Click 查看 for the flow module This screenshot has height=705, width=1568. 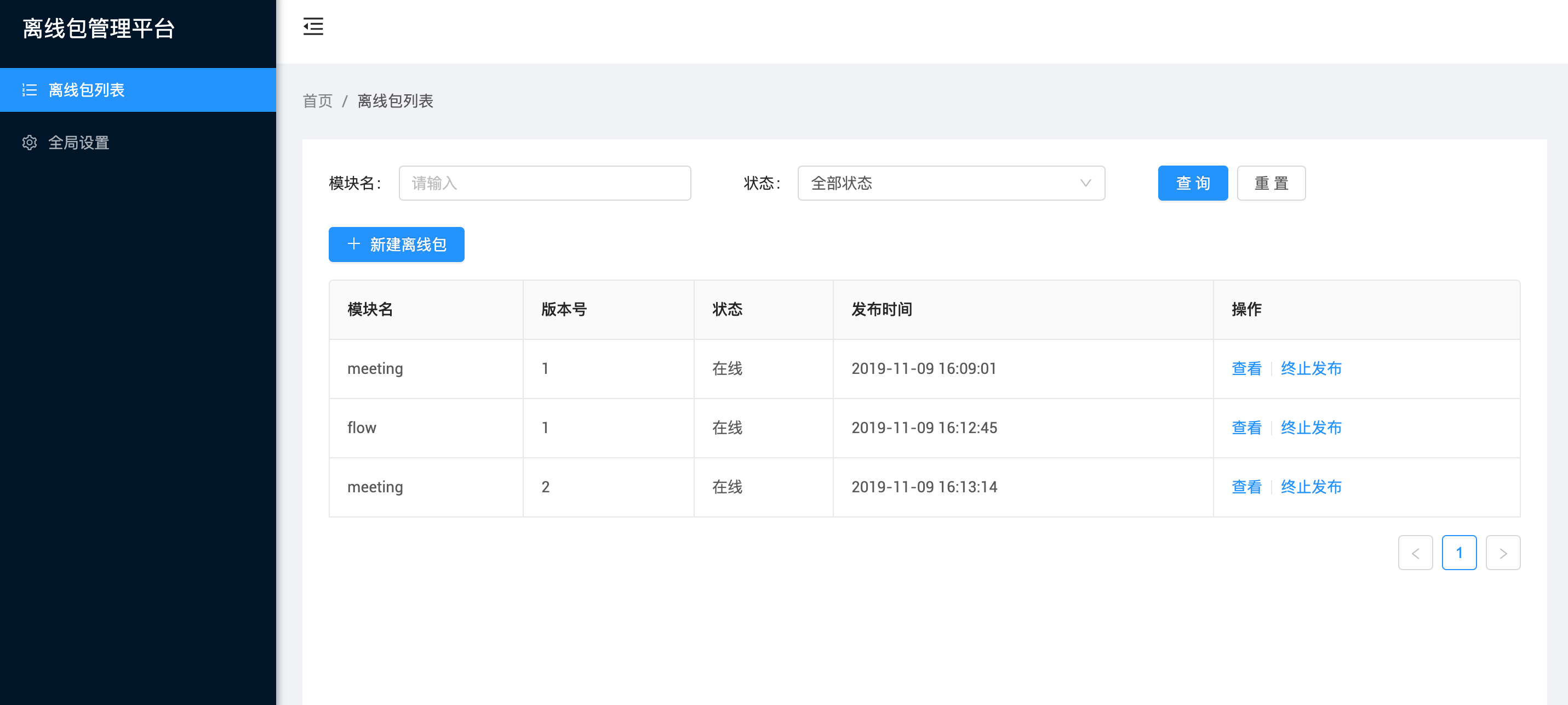click(x=1245, y=428)
